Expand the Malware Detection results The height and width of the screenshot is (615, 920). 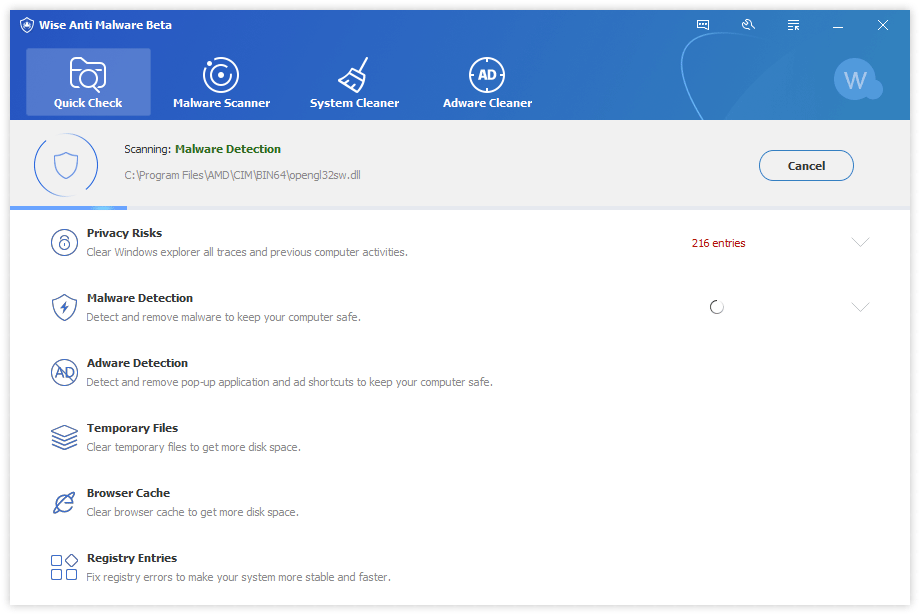[860, 307]
